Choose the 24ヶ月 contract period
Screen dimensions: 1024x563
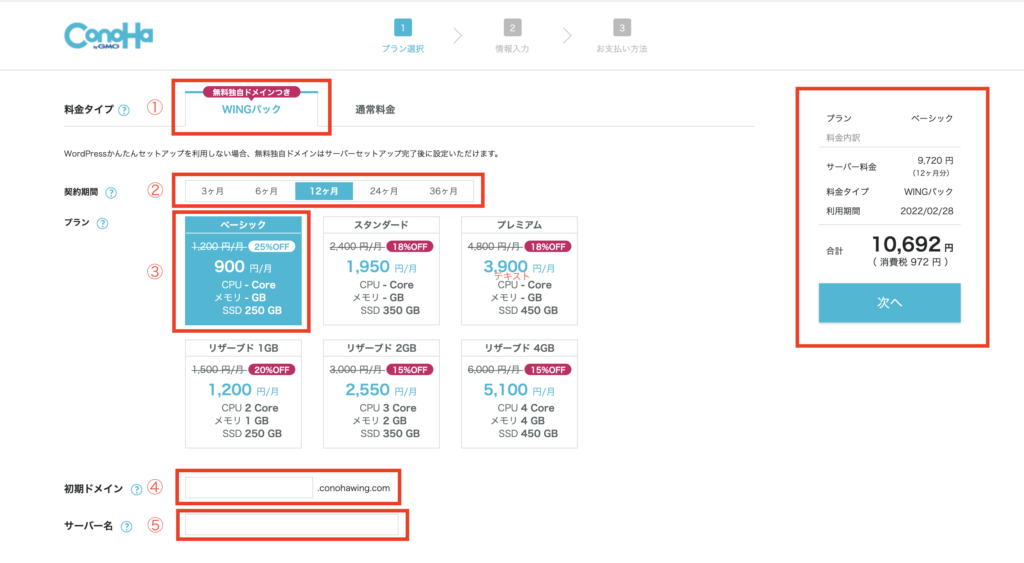click(x=383, y=191)
